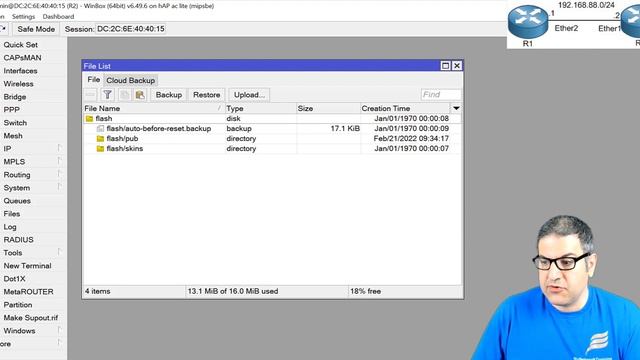Open Quick Set in sidebar

pyautogui.click(x=20, y=45)
